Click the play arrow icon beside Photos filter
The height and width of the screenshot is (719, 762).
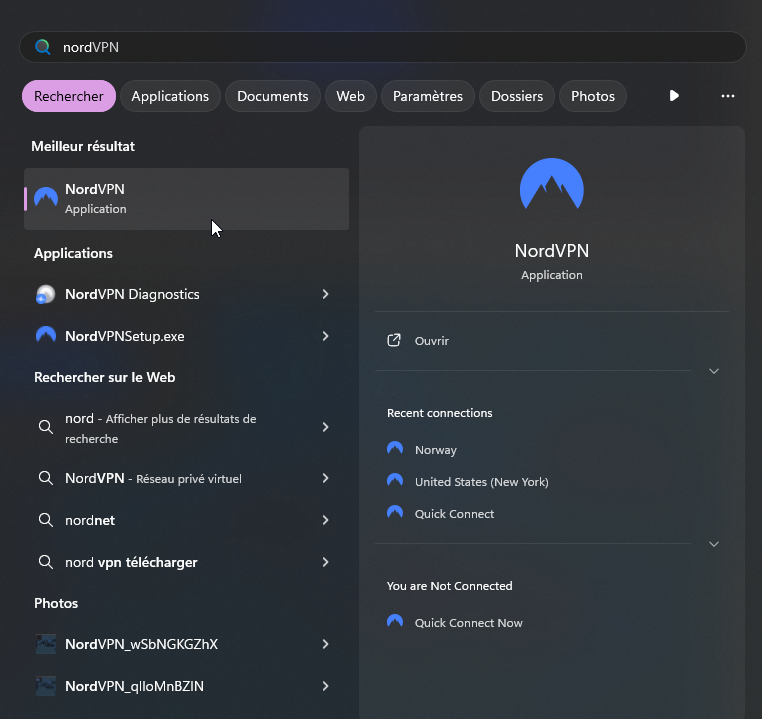674,96
